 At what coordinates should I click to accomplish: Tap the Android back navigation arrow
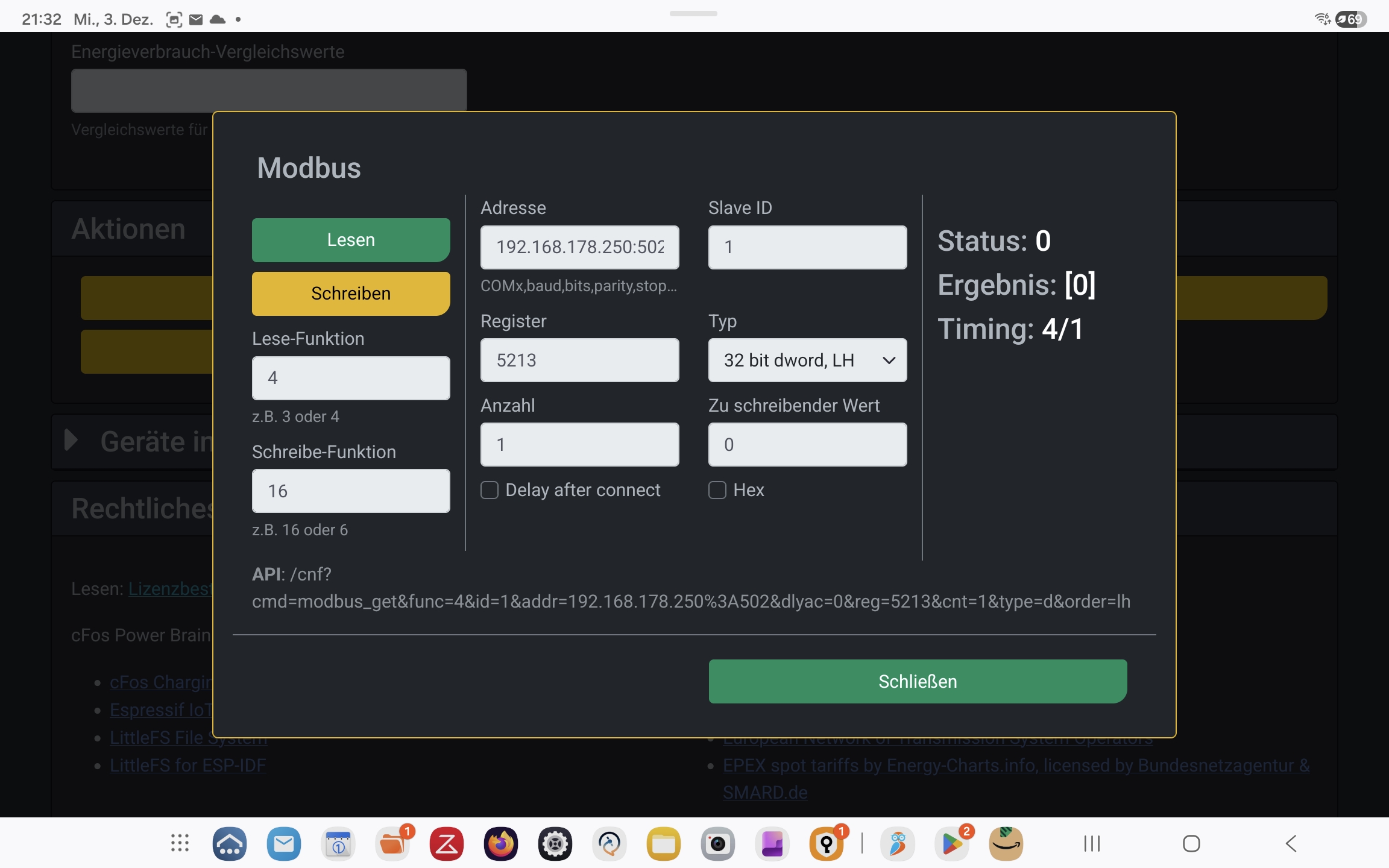[x=1291, y=843]
